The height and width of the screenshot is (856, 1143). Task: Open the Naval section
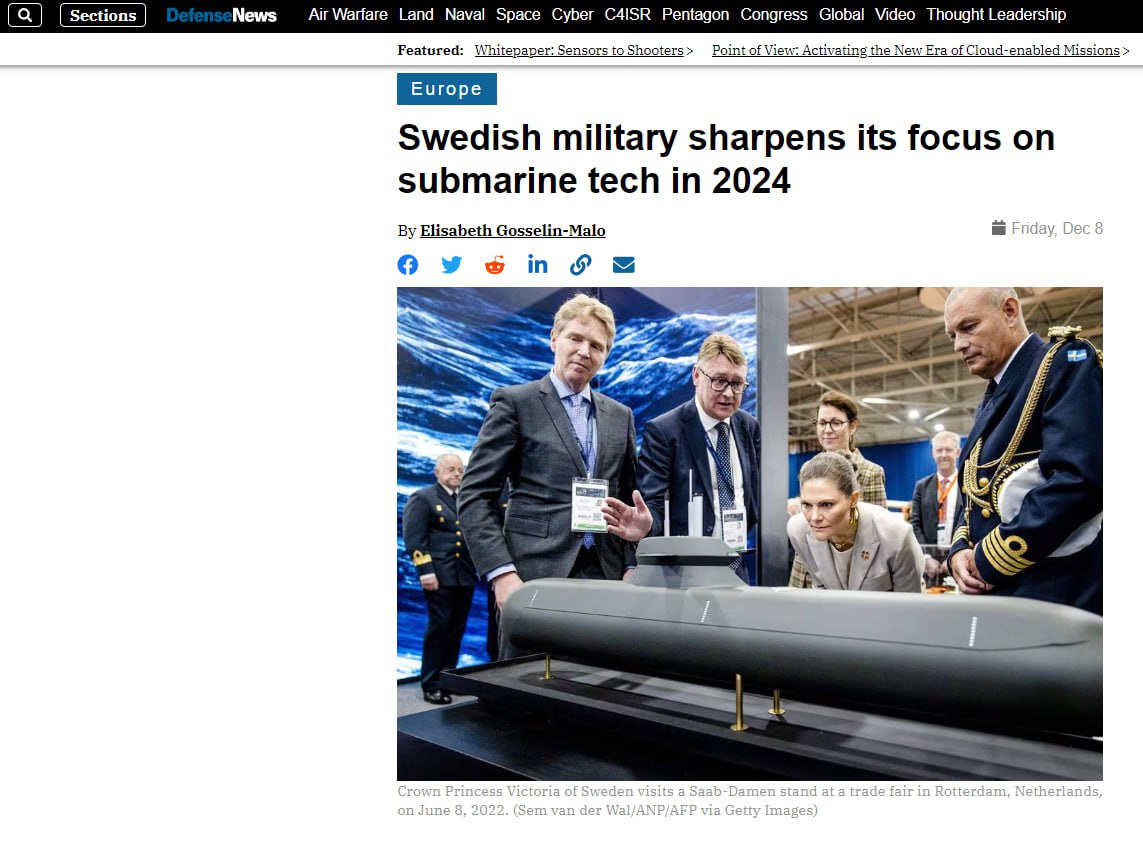pos(464,15)
